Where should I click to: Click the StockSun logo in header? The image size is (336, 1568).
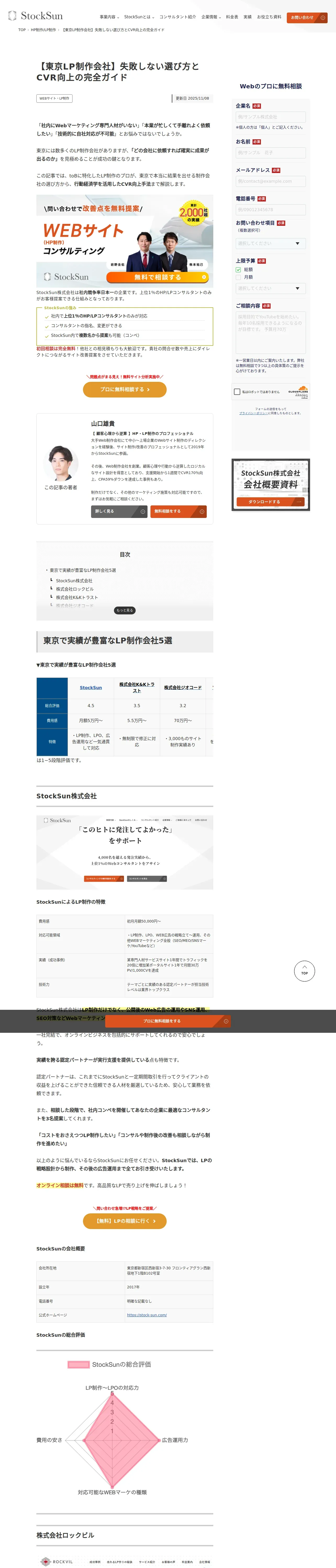(x=35, y=16)
